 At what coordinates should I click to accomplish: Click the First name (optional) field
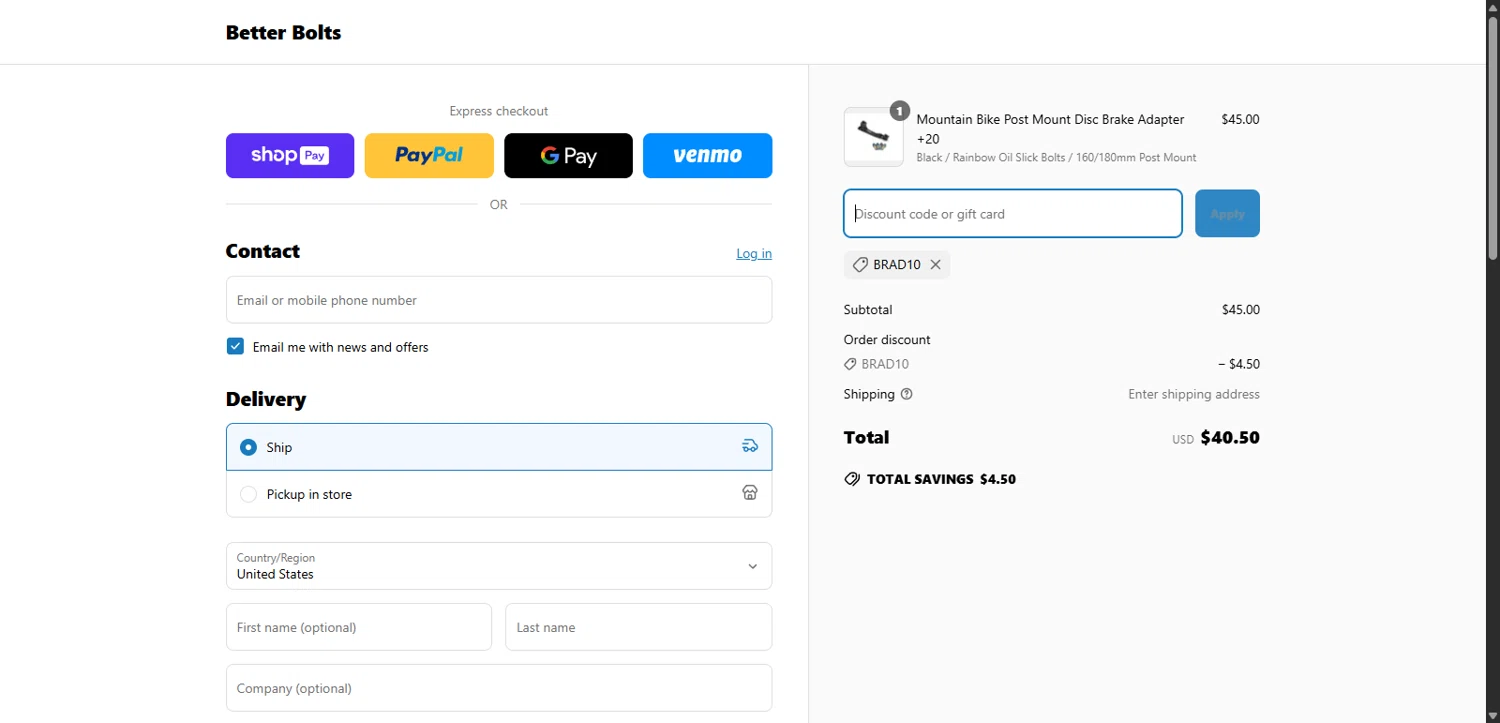(x=359, y=627)
